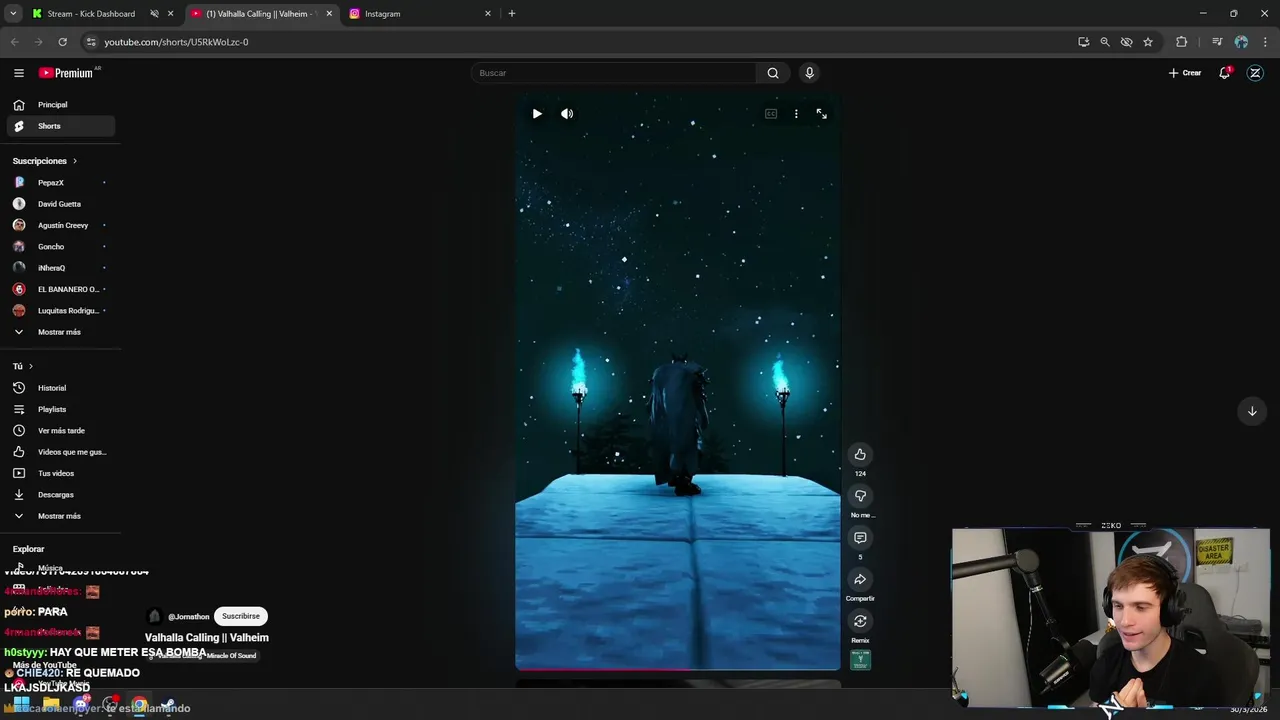
Task: Open the Chrome profile avatar
Action: [x=1241, y=42]
